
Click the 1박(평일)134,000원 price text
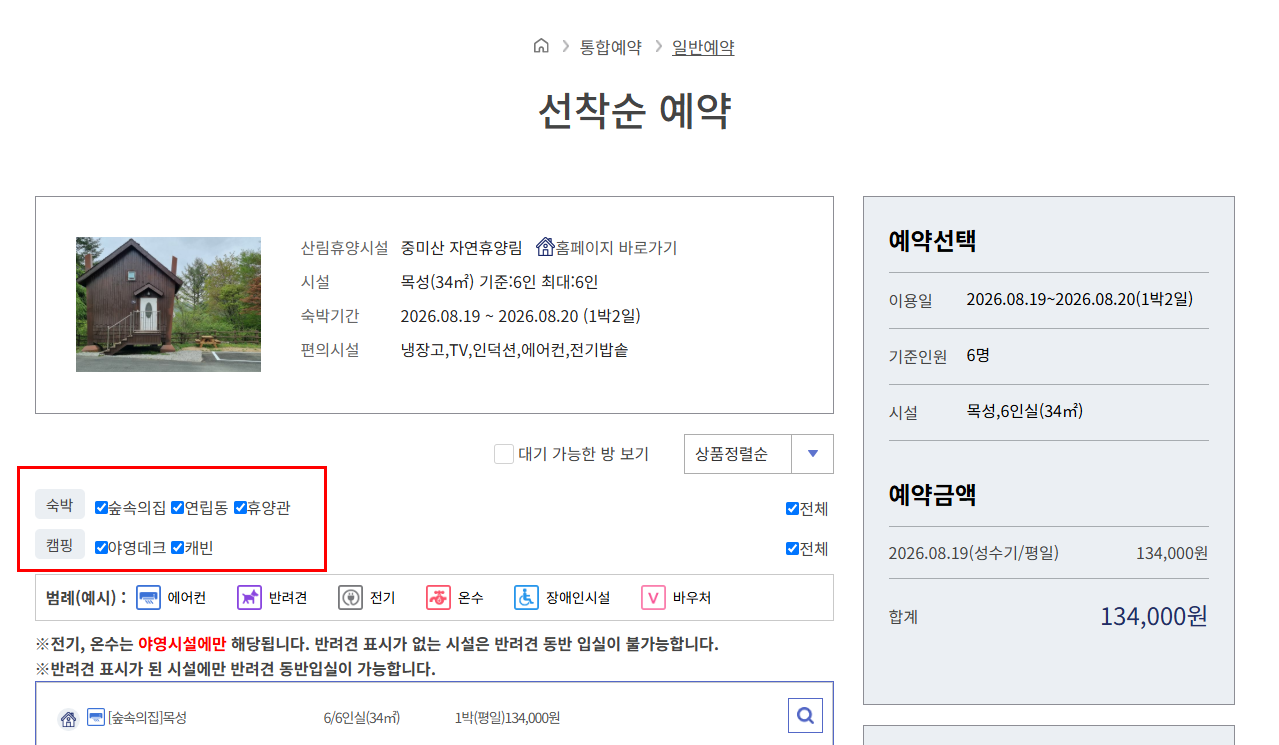coord(507,718)
